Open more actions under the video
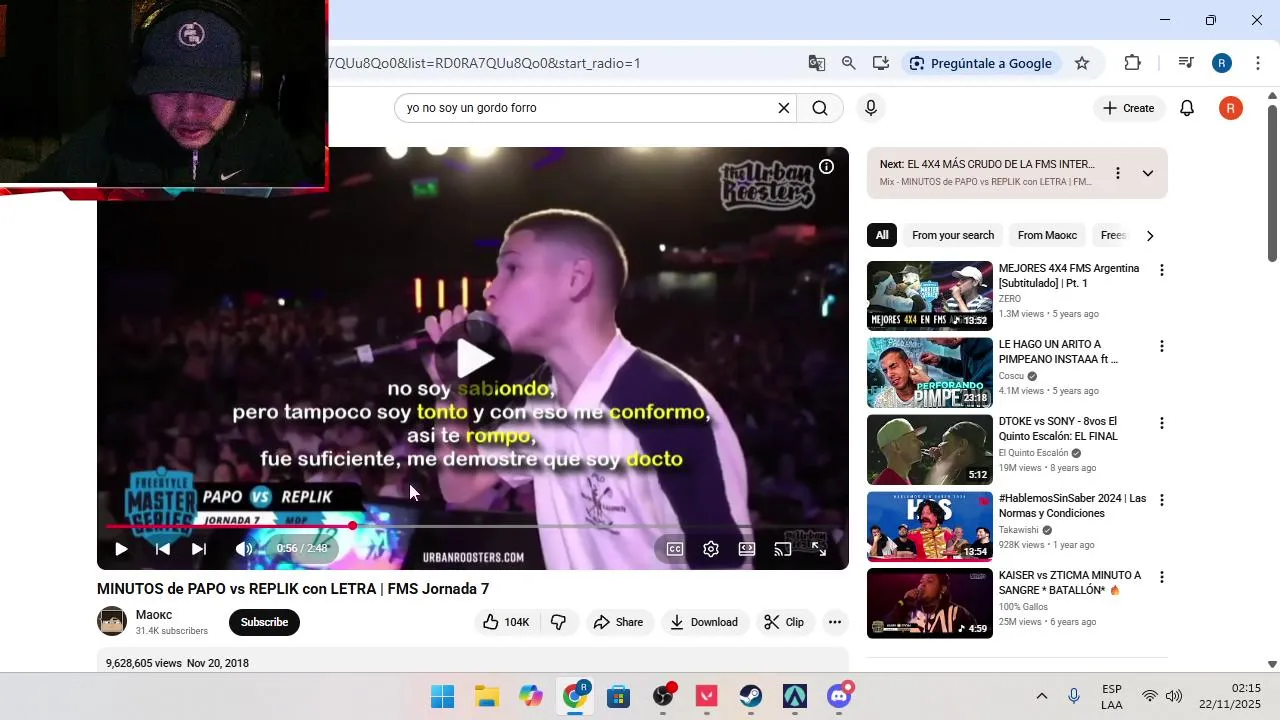This screenshot has width=1280, height=720. [x=835, y=622]
